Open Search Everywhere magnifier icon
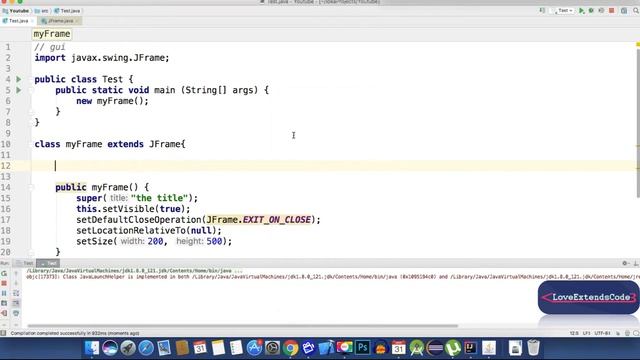This screenshot has width=640, height=360. tap(636, 11)
